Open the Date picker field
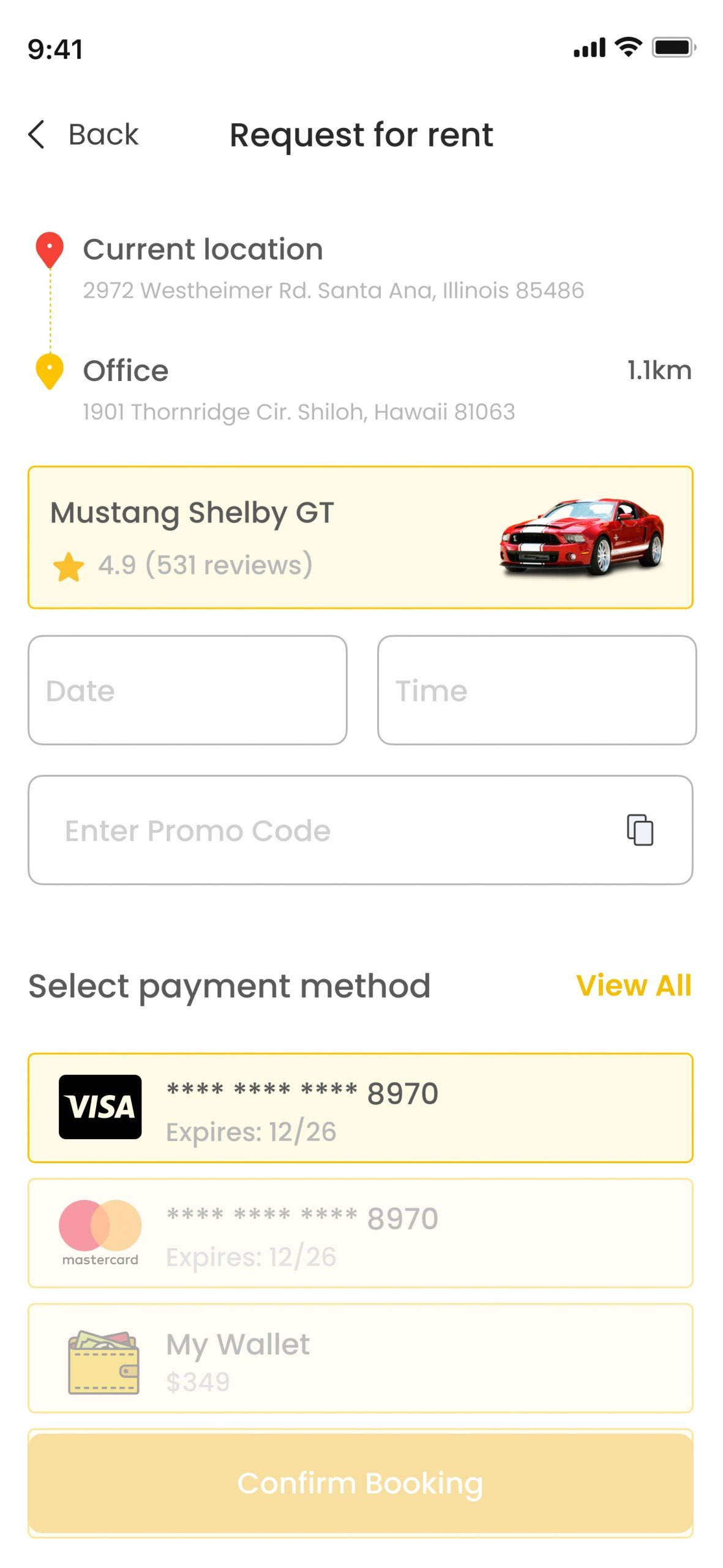Viewport: 723px width, 1568px height. point(187,690)
